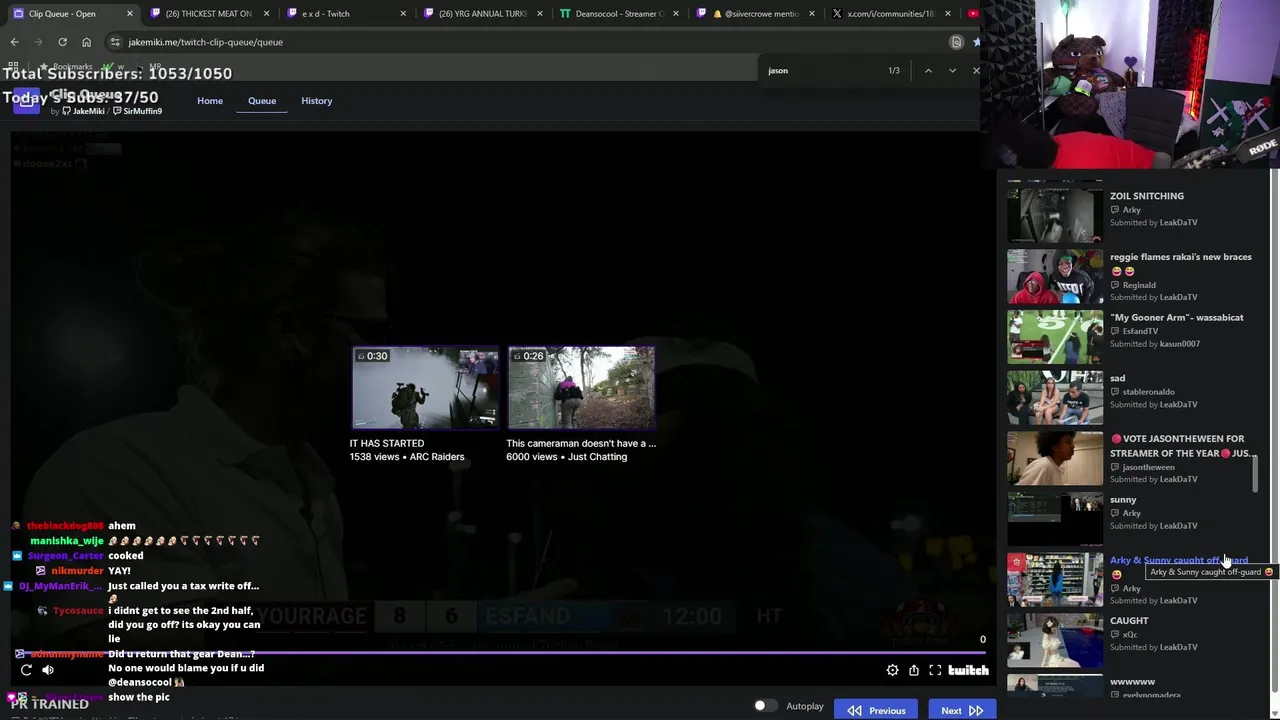
Task: Open the 'sunny' clip thumbnail
Action: click(1055, 519)
